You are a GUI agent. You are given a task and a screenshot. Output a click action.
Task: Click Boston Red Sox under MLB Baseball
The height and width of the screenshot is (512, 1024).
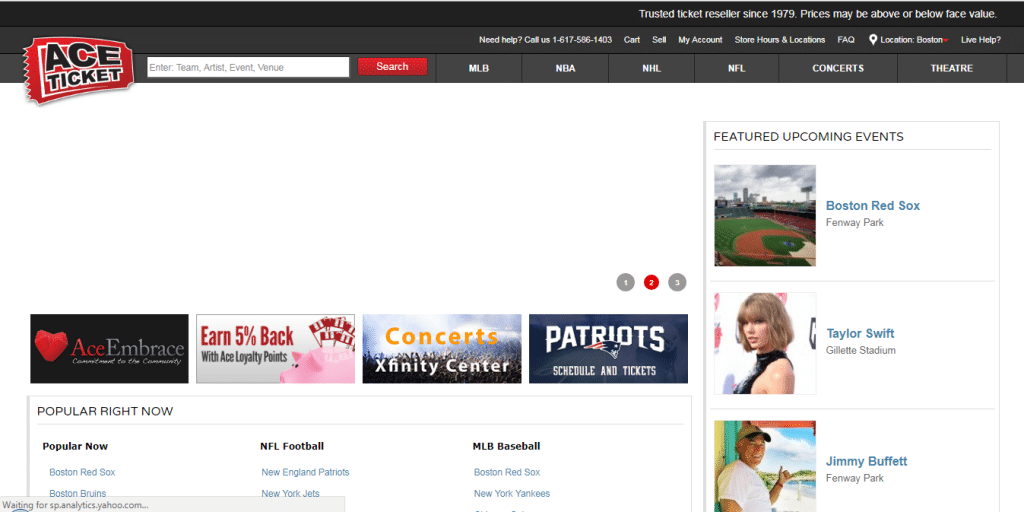click(507, 472)
